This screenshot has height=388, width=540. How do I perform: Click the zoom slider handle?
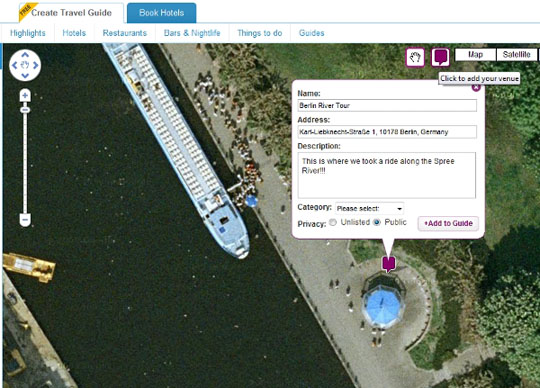(x=25, y=110)
